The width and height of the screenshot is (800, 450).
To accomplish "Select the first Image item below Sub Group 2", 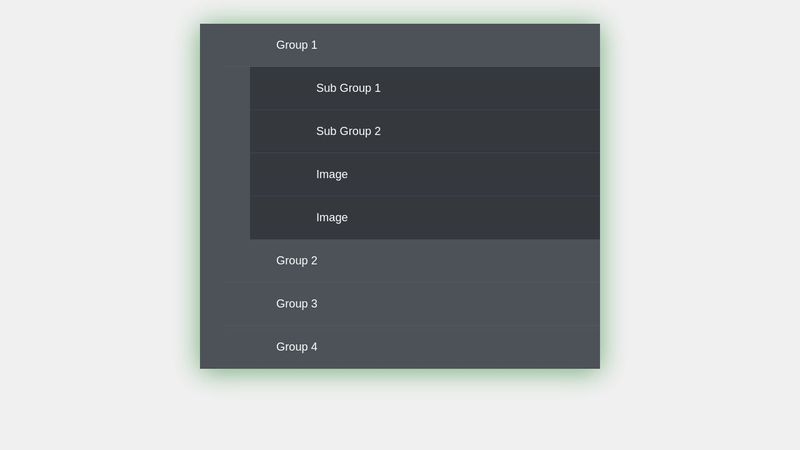I will [x=425, y=174].
